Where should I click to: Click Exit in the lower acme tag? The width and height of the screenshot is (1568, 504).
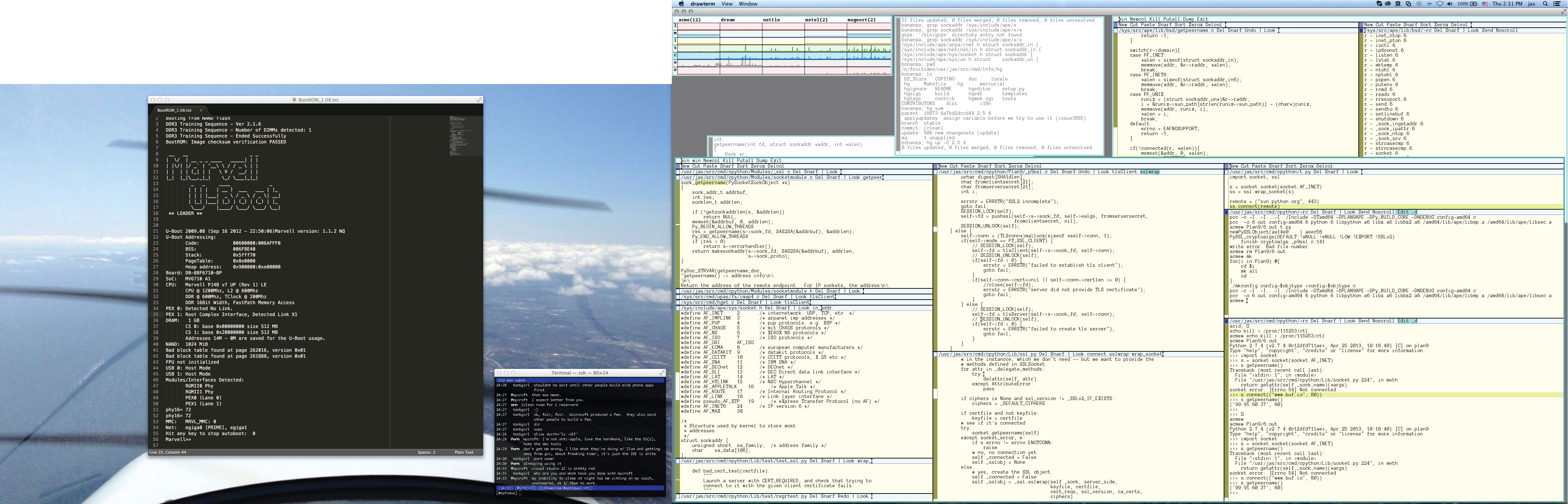click(776, 161)
